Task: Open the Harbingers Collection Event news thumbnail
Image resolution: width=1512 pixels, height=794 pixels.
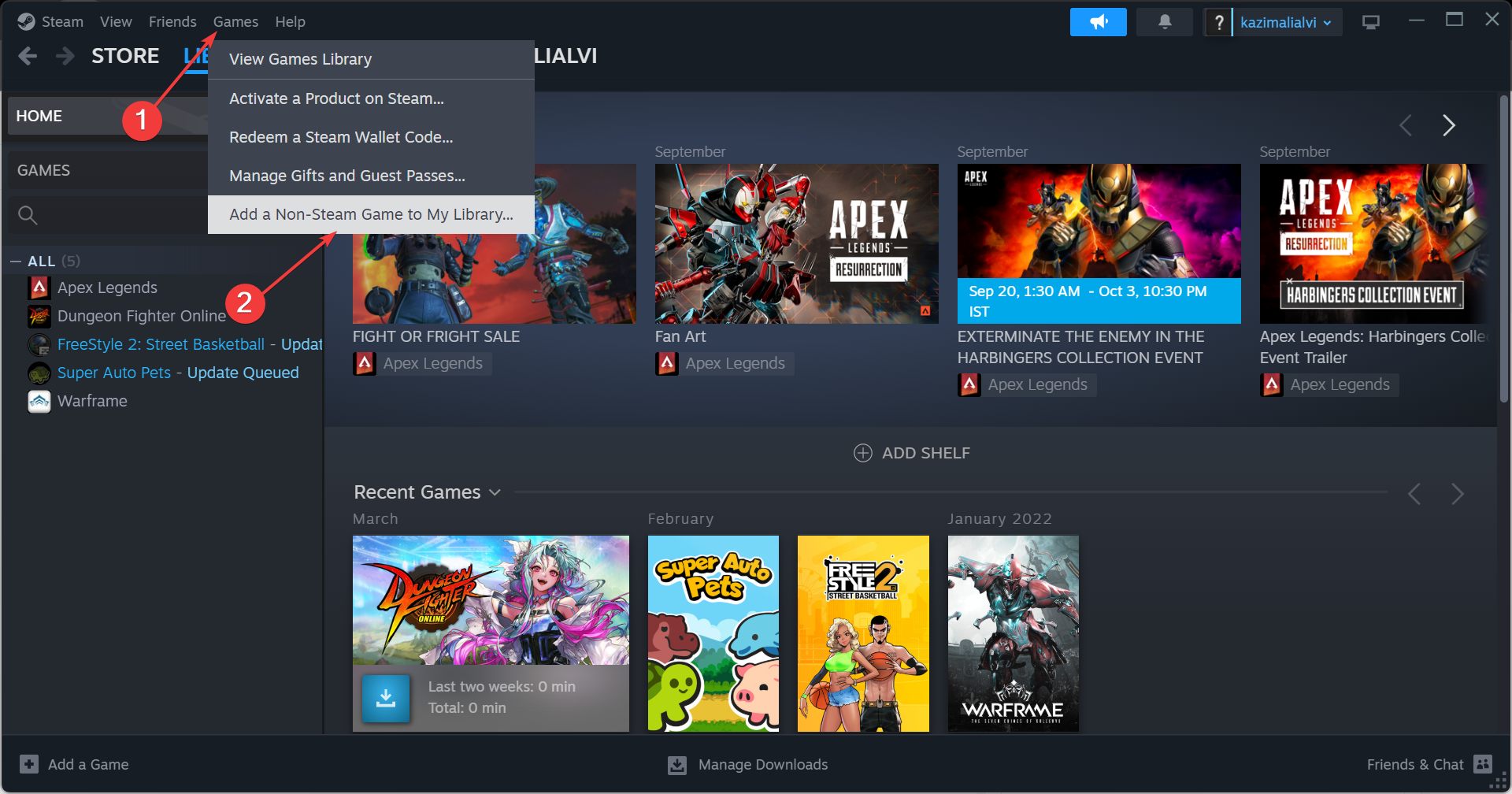Action: point(1099,243)
